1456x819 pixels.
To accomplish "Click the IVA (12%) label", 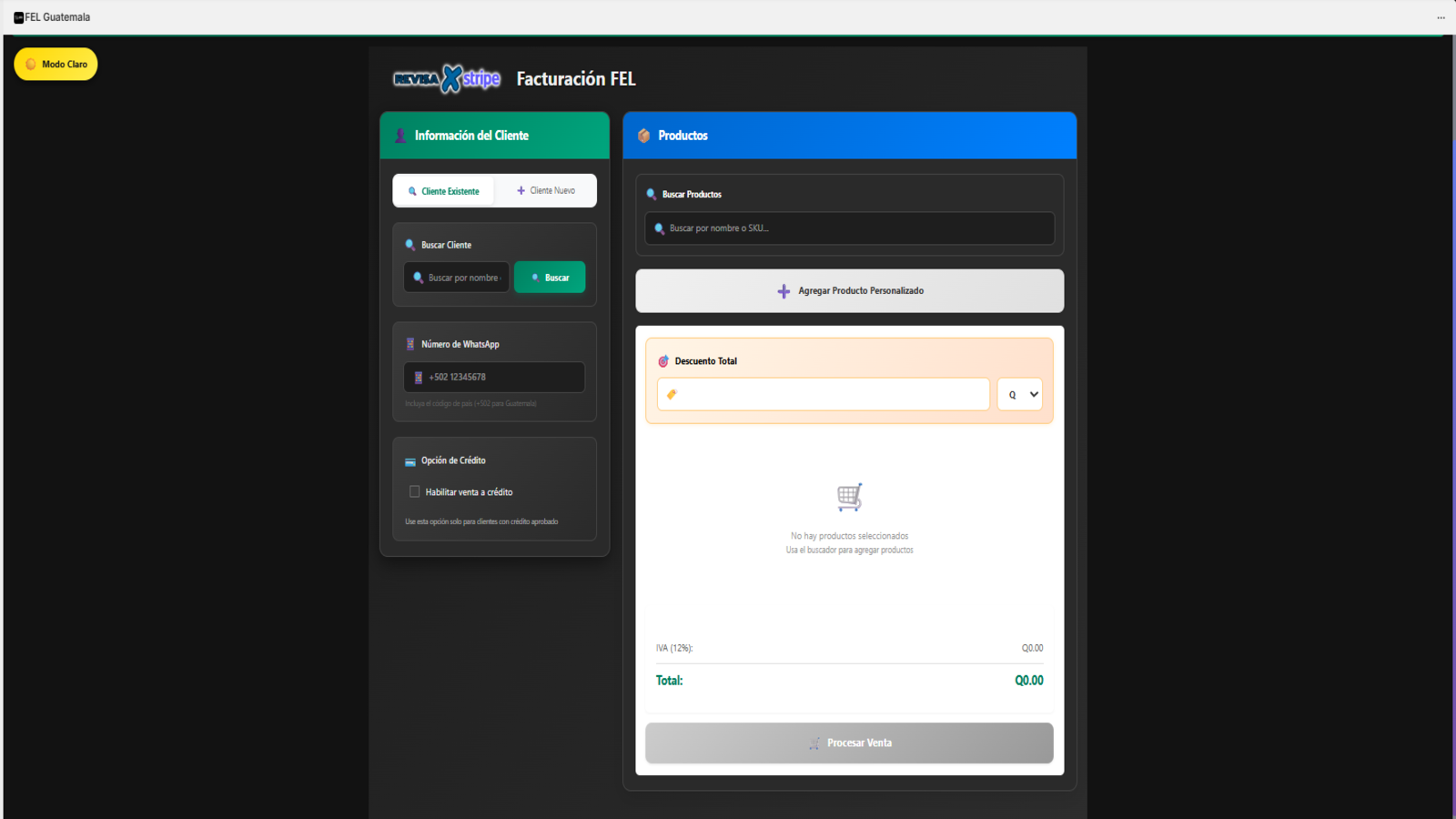I will [x=674, y=648].
